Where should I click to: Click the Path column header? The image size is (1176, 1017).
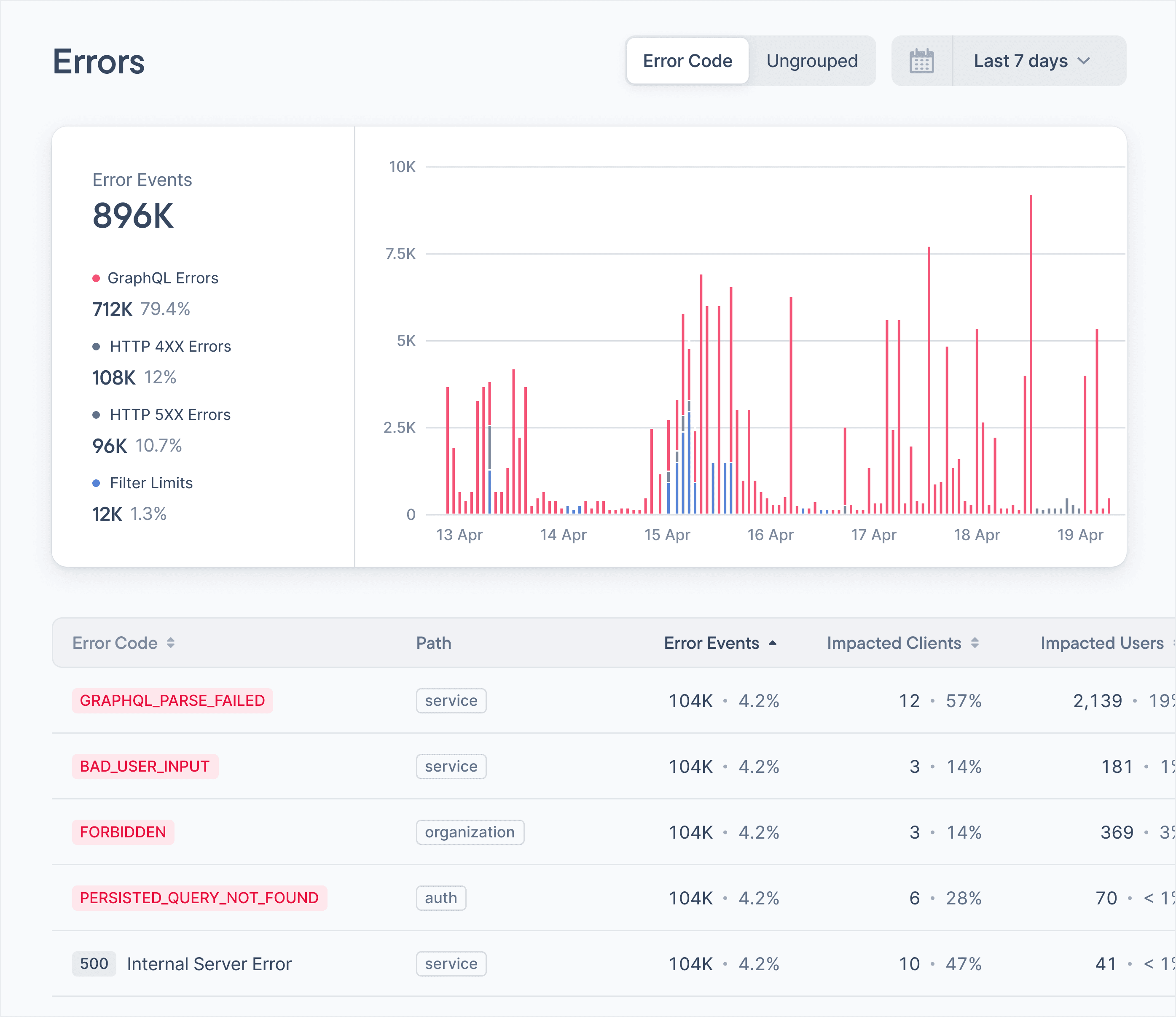click(x=434, y=643)
